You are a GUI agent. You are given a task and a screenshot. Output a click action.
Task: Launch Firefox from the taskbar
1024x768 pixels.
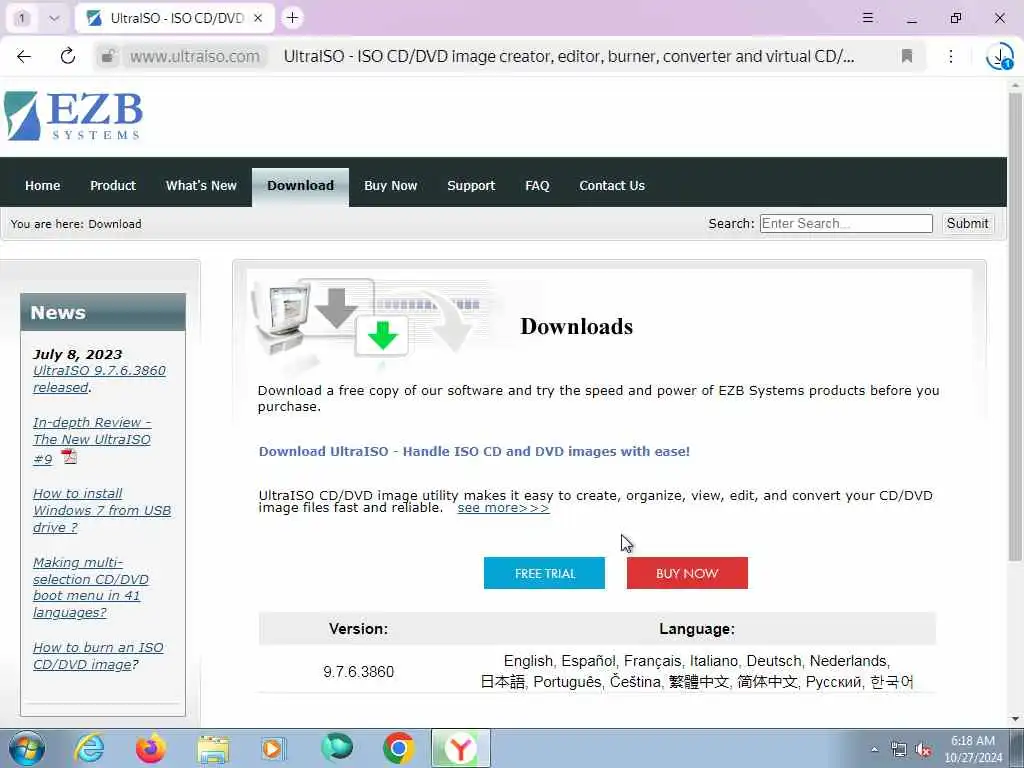[151, 748]
